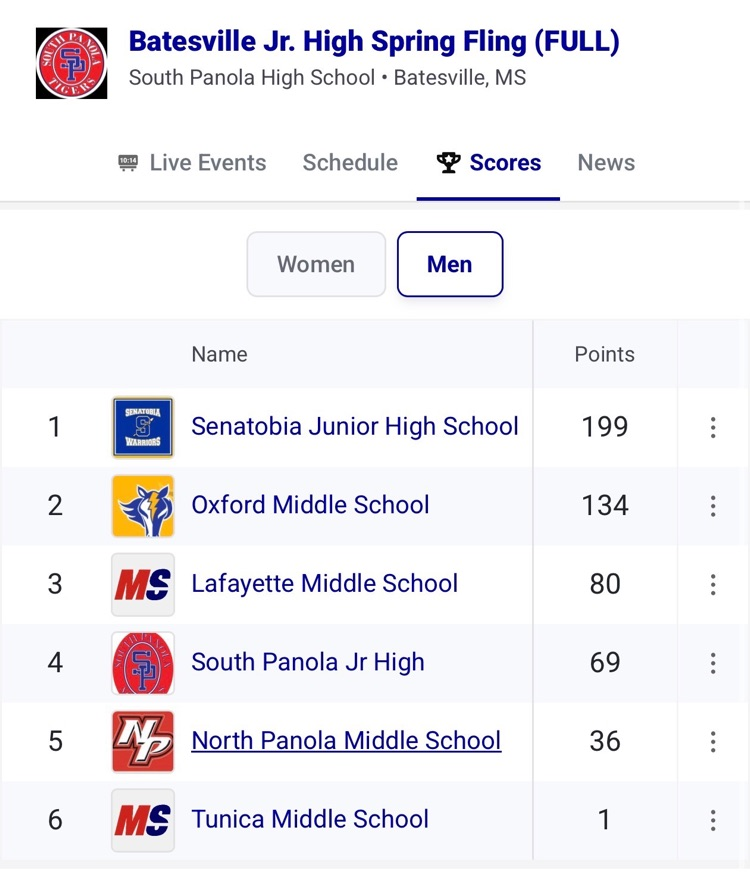Expand the options menu for Lafayette Middle School
This screenshot has width=750, height=873.
(713, 584)
